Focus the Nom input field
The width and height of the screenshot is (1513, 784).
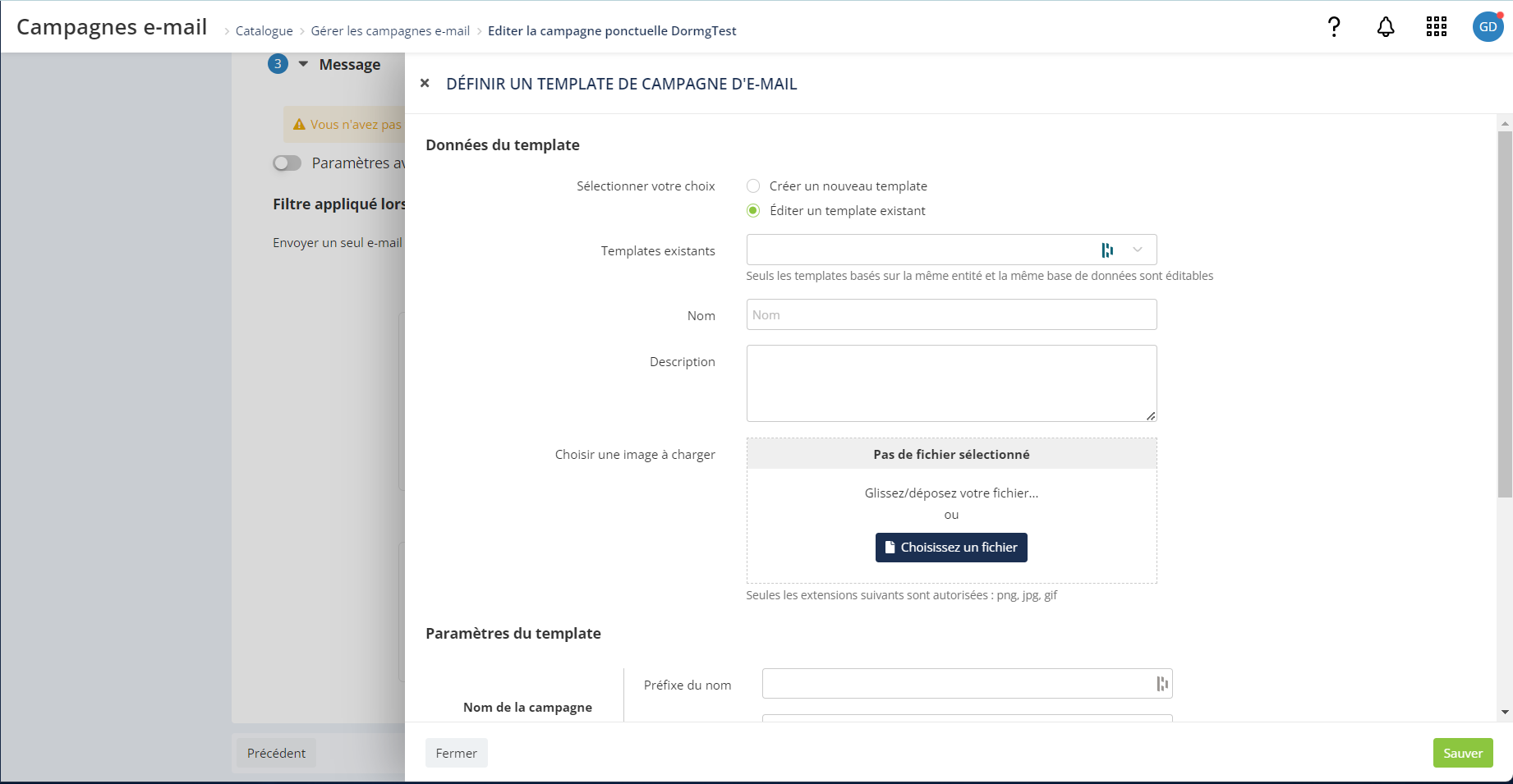click(951, 314)
